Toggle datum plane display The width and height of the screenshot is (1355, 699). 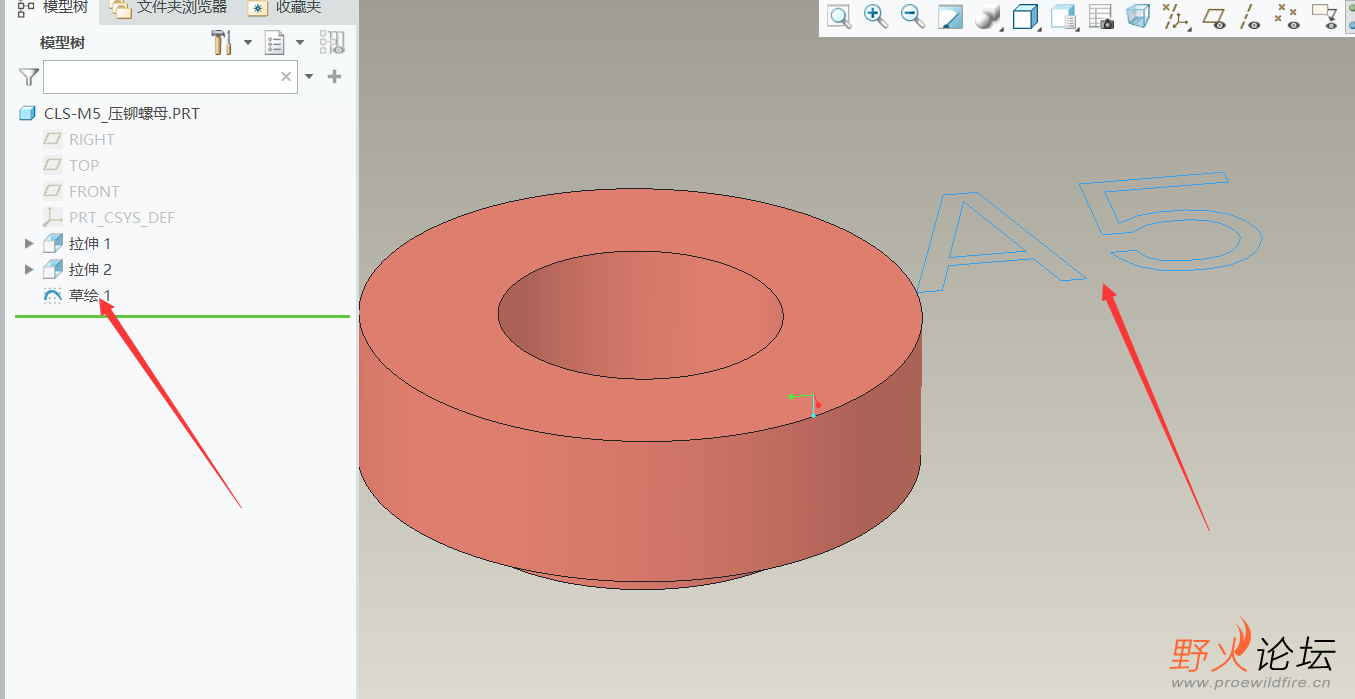(x=1214, y=17)
